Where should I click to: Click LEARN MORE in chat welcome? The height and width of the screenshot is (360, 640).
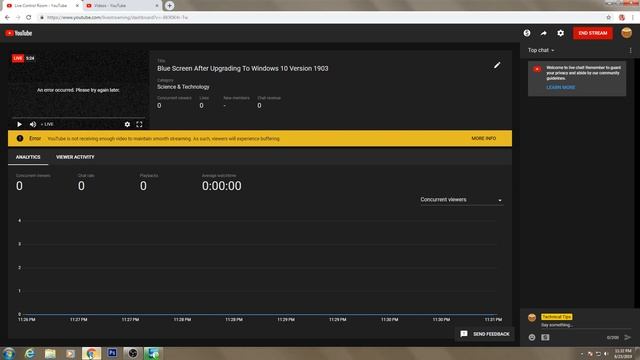pos(560,87)
